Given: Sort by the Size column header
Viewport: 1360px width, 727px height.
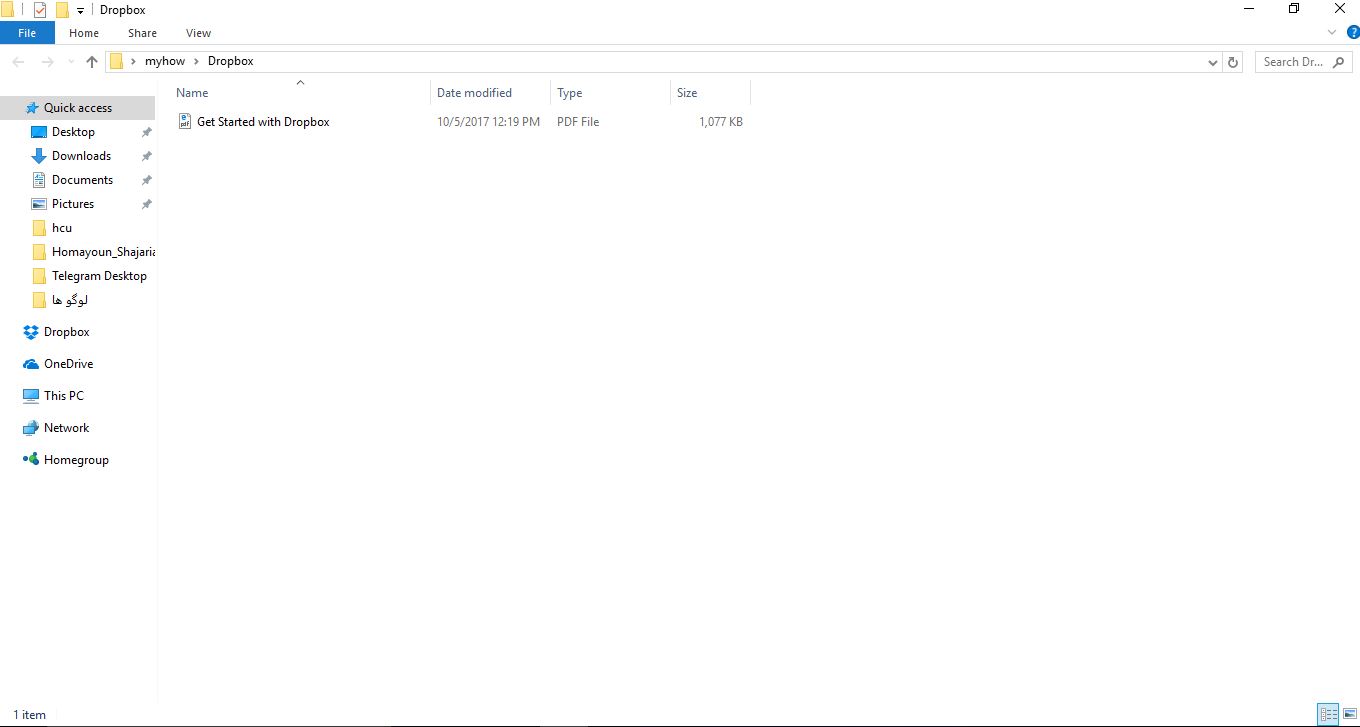Looking at the screenshot, I should click(687, 93).
